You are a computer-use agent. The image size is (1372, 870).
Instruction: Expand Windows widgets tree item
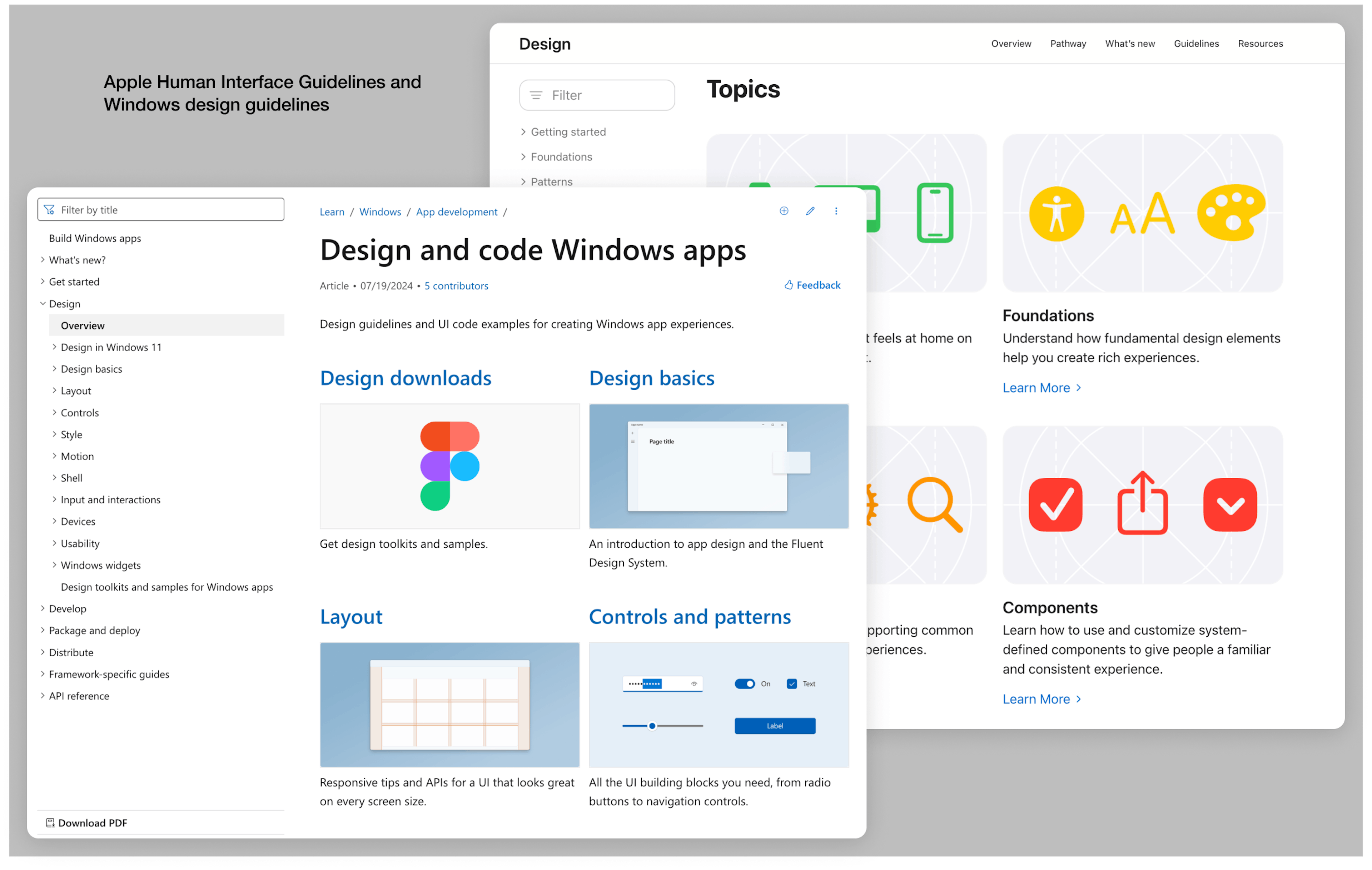coord(55,565)
